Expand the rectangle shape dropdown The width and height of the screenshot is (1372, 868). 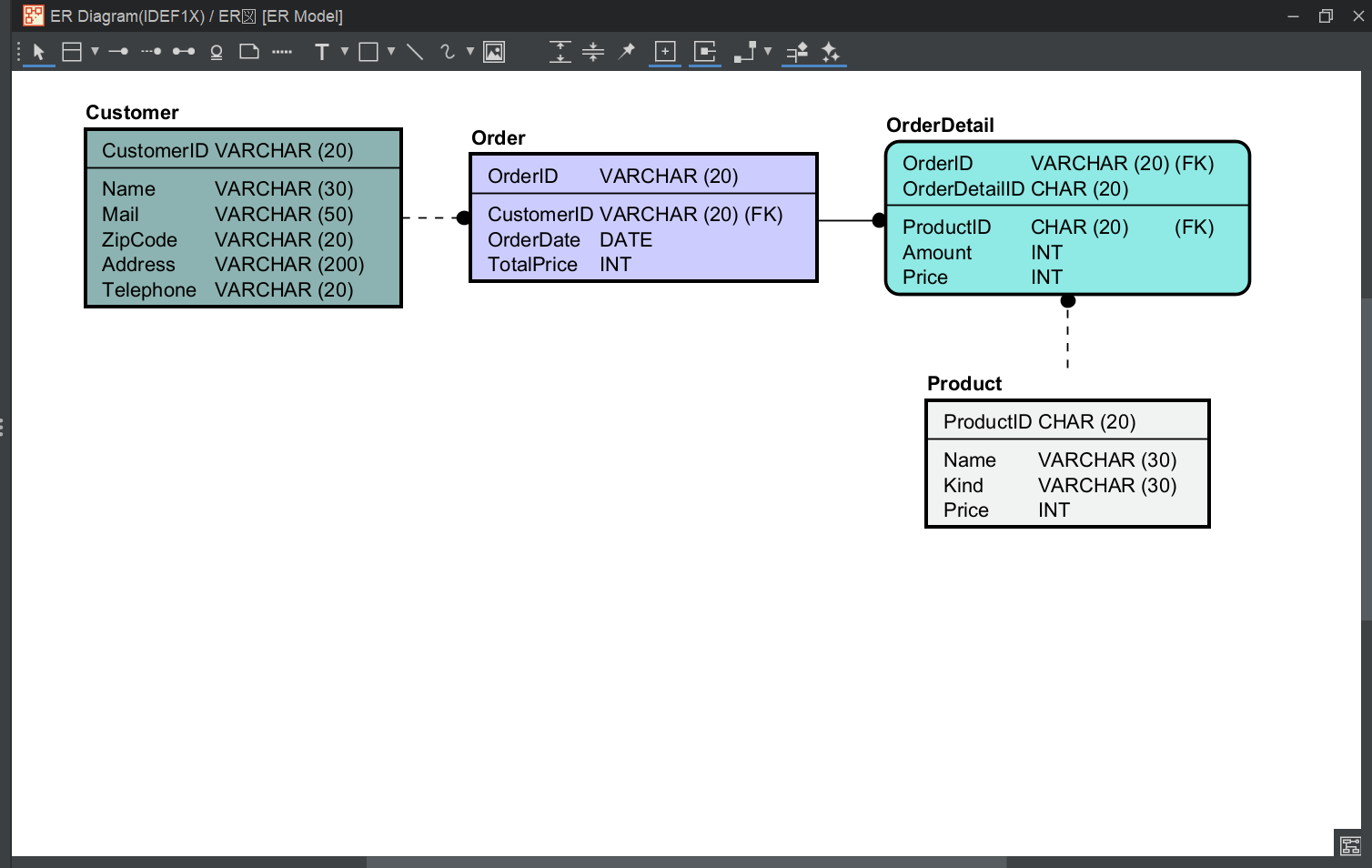click(391, 52)
